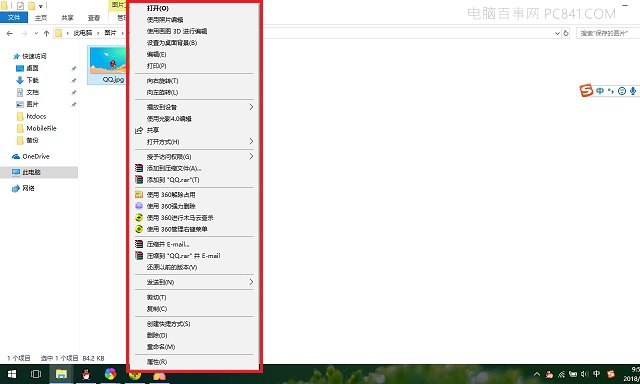Click the 打开(O) context menu entry

coord(158,8)
